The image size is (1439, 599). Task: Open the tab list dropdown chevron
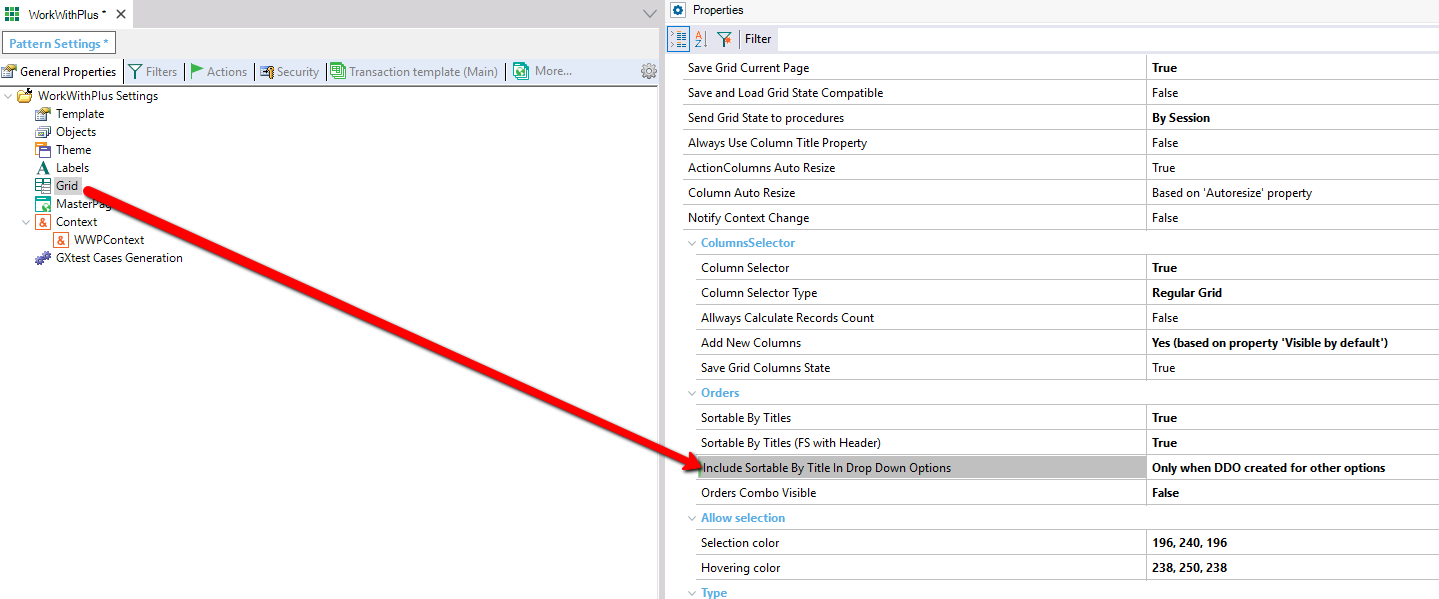pyautogui.click(x=649, y=14)
